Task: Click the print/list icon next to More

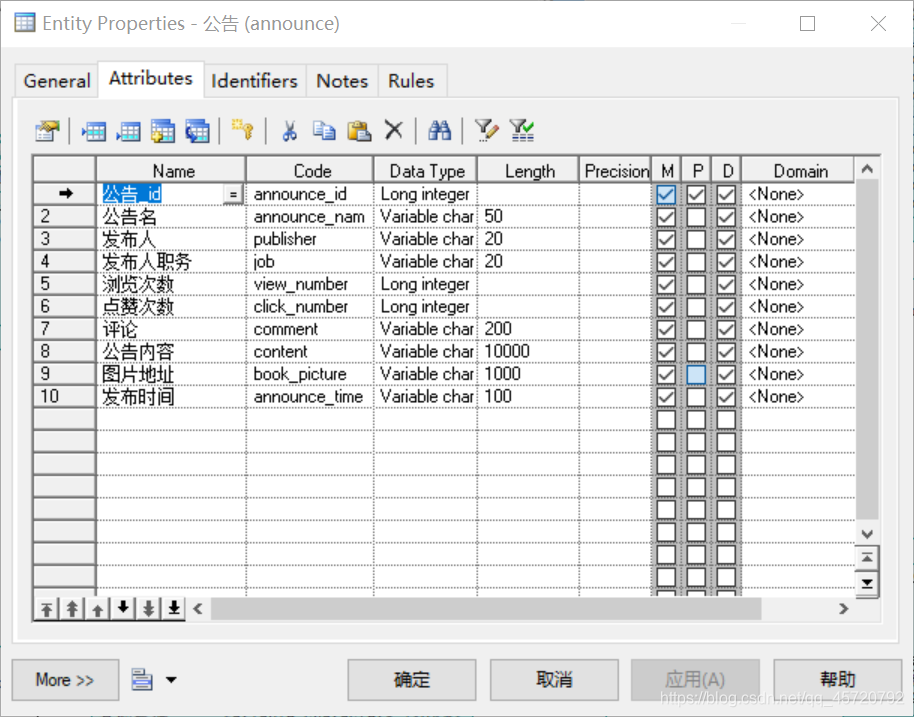Action: pos(142,680)
